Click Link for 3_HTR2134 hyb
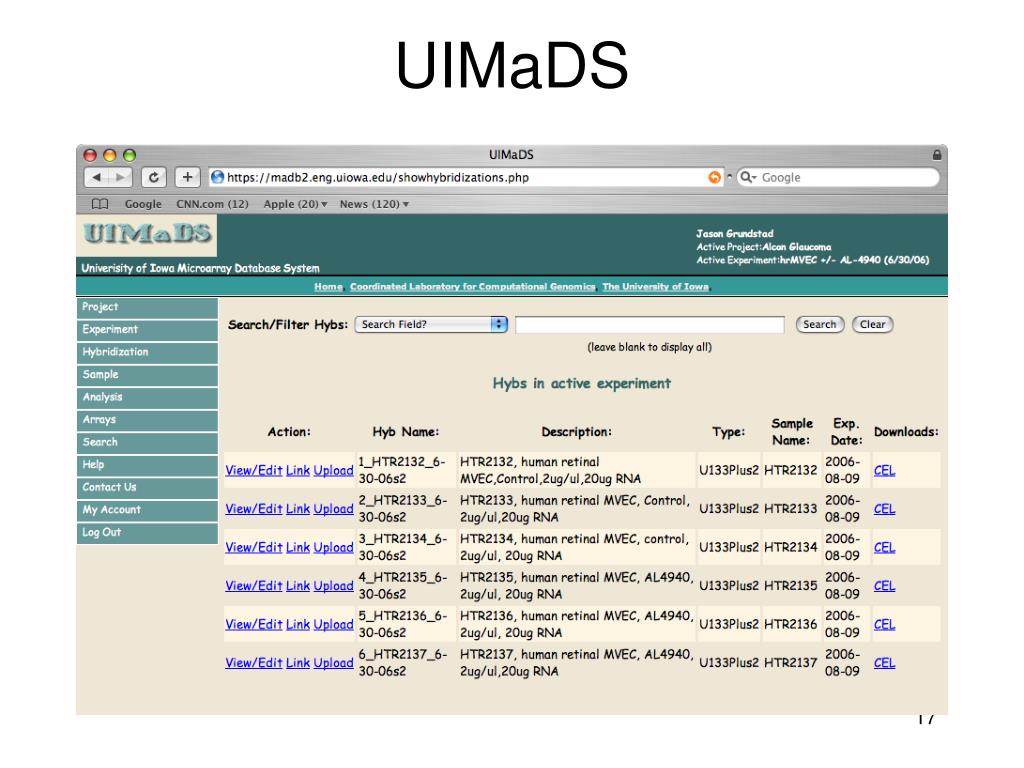The height and width of the screenshot is (768, 1024). click(298, 547)
